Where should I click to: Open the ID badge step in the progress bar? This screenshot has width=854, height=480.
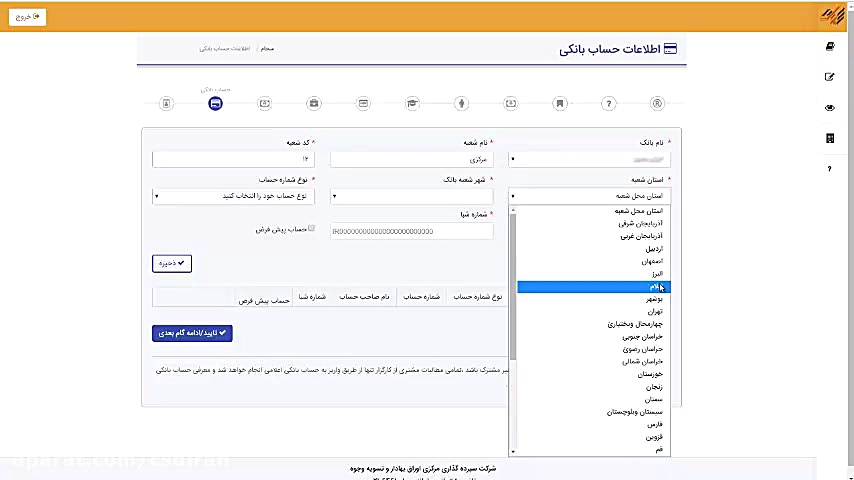click(x=166, y=104)
